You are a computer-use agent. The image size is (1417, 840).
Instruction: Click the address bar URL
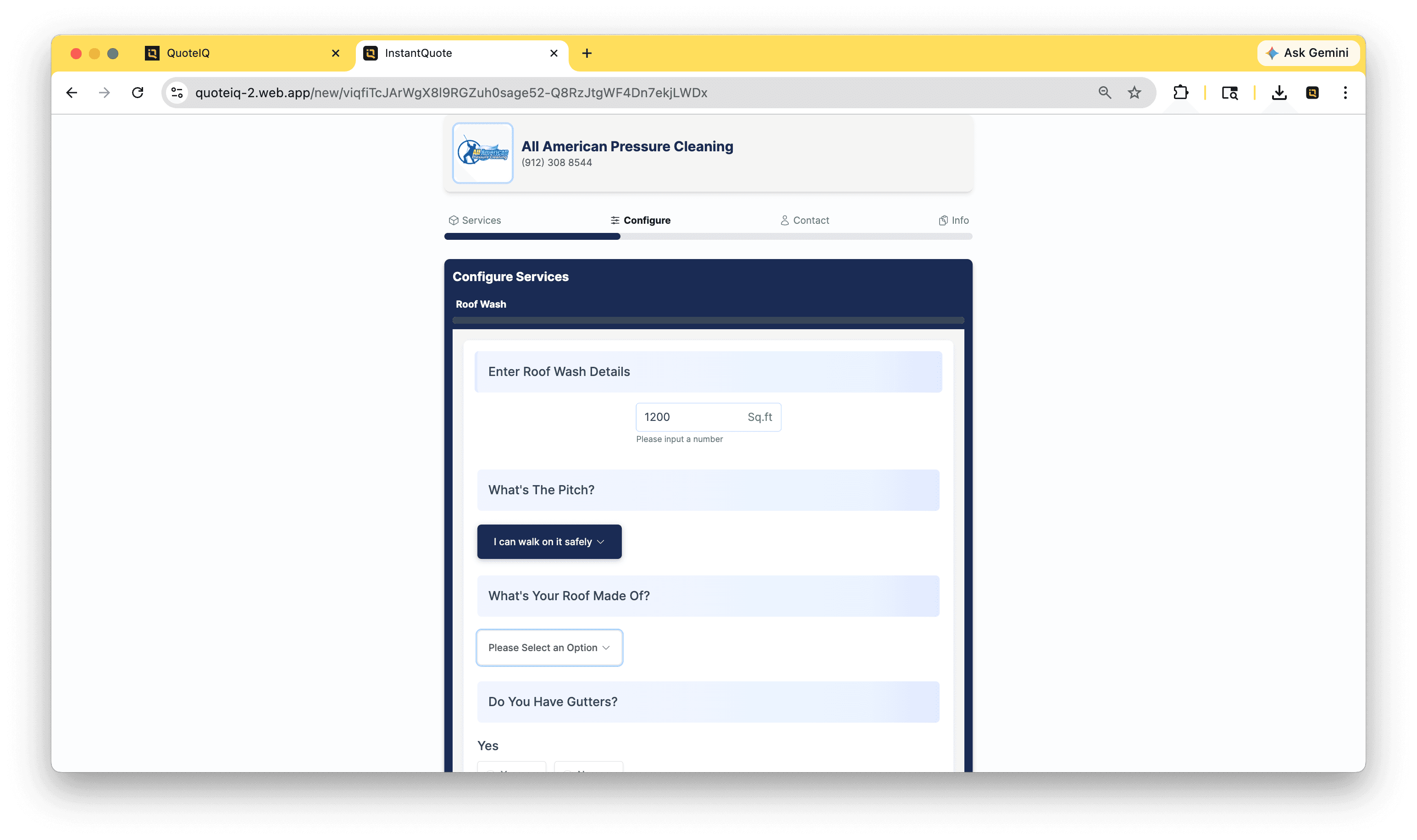(451, 92)
